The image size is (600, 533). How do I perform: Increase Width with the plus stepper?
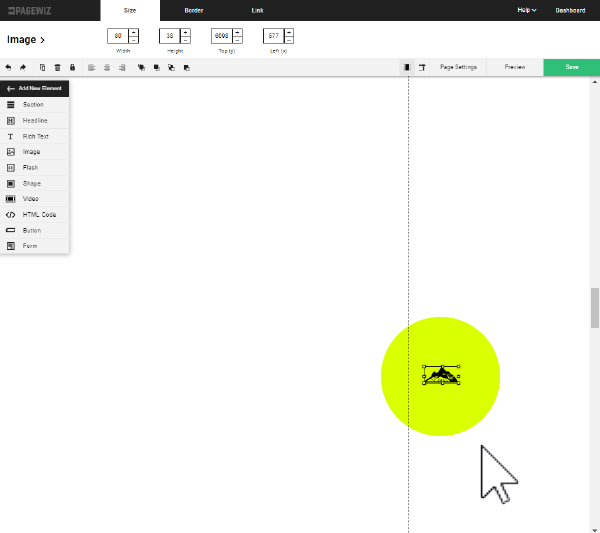[x=134, y=32]
